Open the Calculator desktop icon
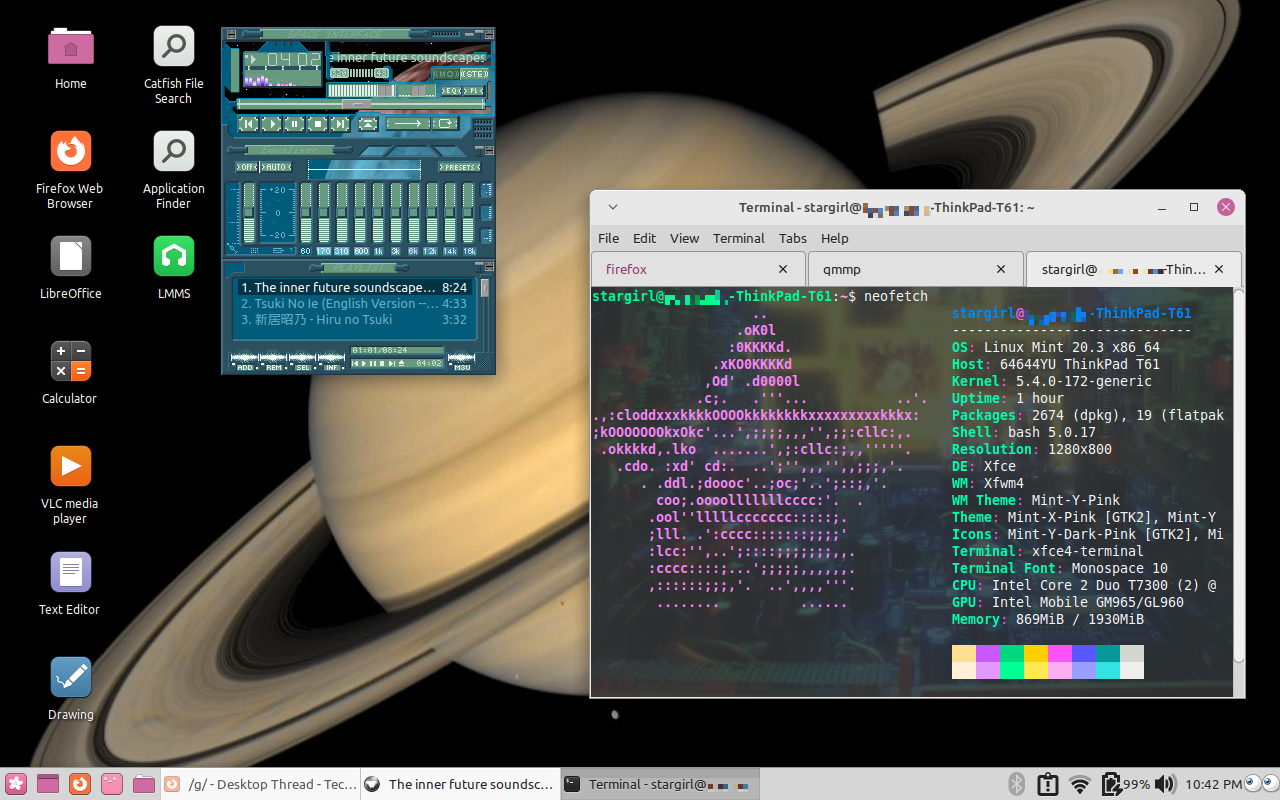The image size is (1280, 800). 70,372
